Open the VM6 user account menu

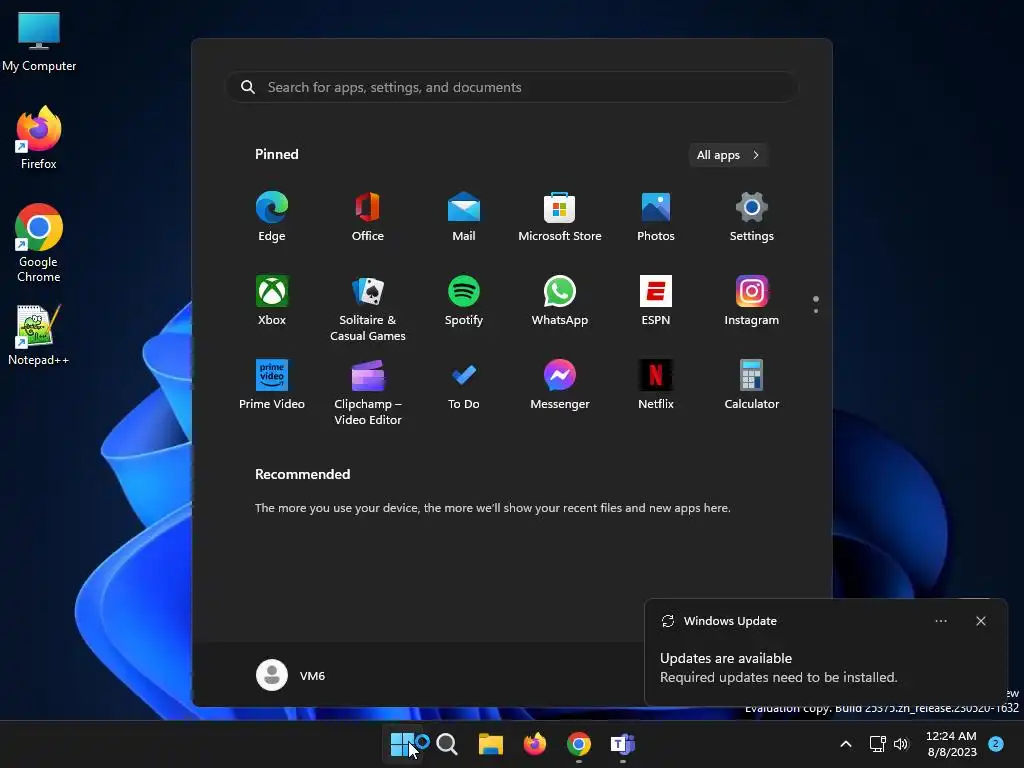tap(291, 675)
